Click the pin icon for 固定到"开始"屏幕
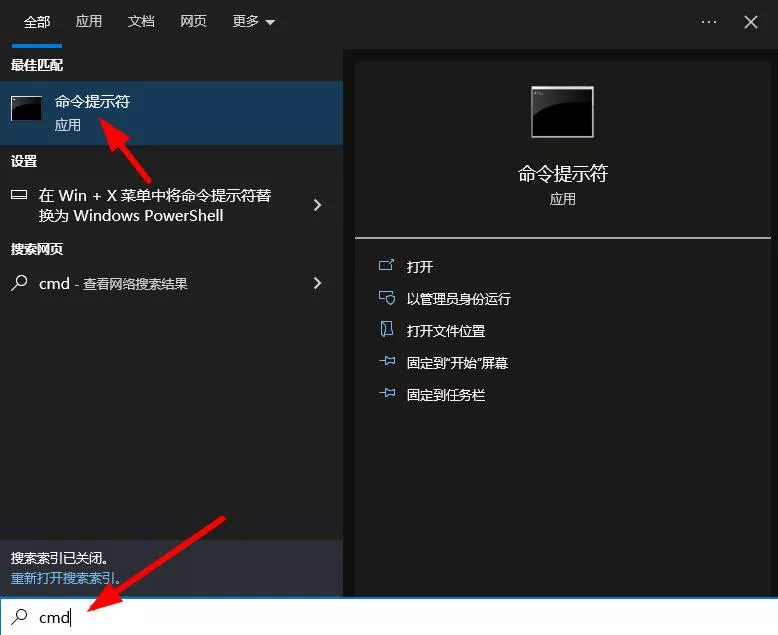Viewport: 778px width, 635px height. coord(388,361)
